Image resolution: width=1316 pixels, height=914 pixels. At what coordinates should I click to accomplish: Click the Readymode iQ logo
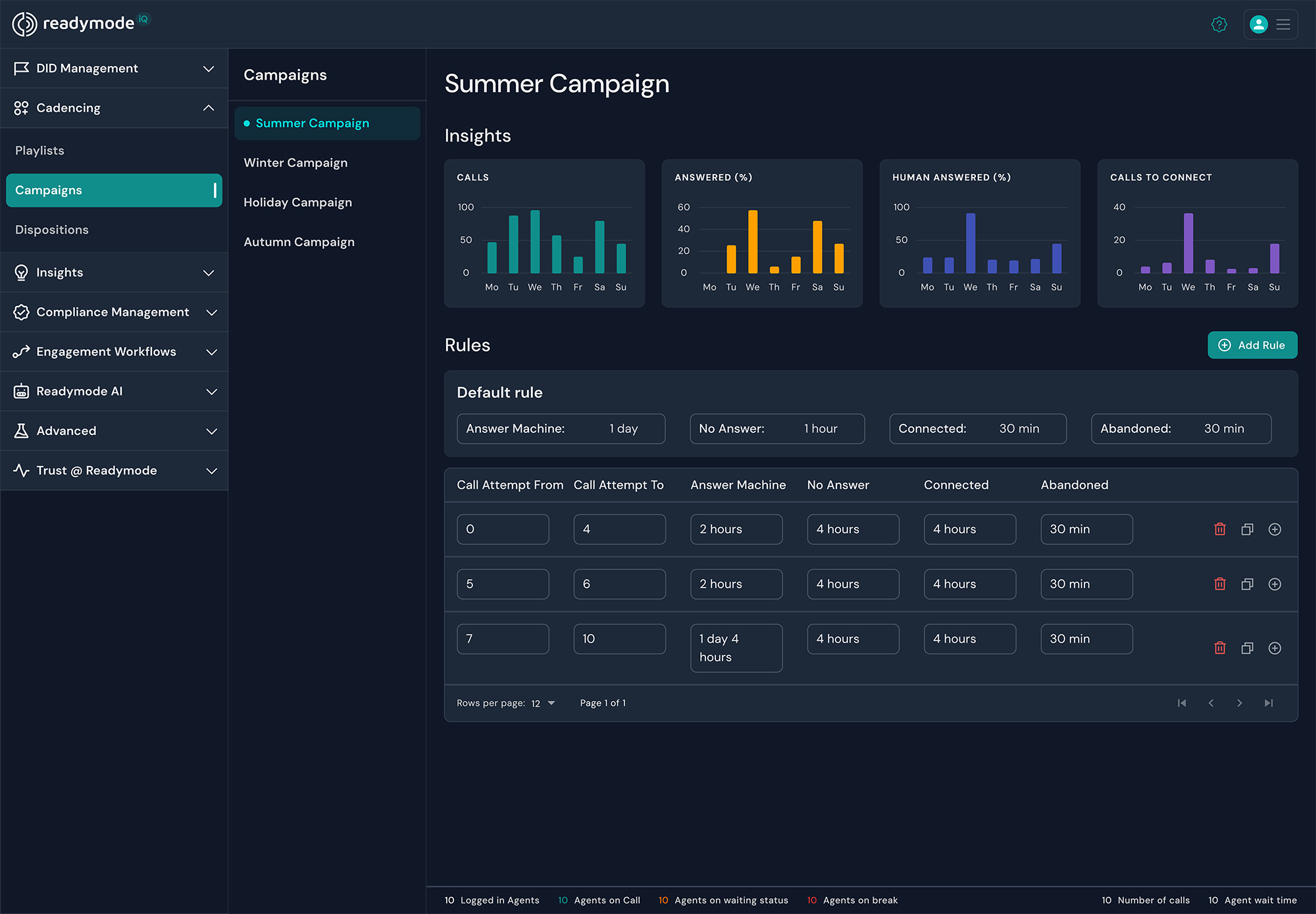(79, 24)
